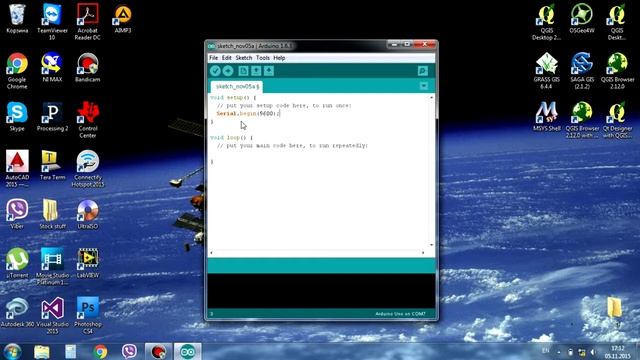Screen dimensions: 640x360
Task: Select the Qt Designer with QGIS icon
Action: coord(617,120)
